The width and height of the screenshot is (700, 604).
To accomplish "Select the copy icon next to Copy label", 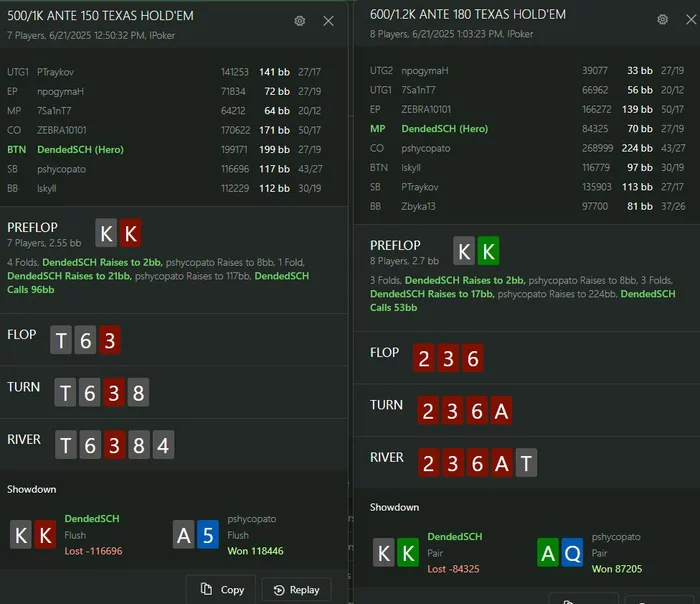I will coord(206,589).
